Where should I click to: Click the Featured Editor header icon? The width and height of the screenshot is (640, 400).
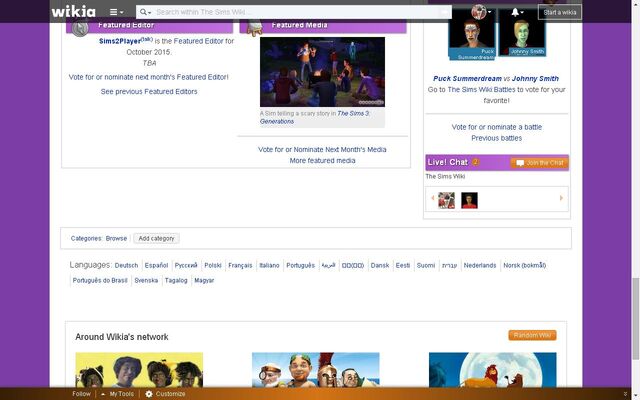[80, 28]
